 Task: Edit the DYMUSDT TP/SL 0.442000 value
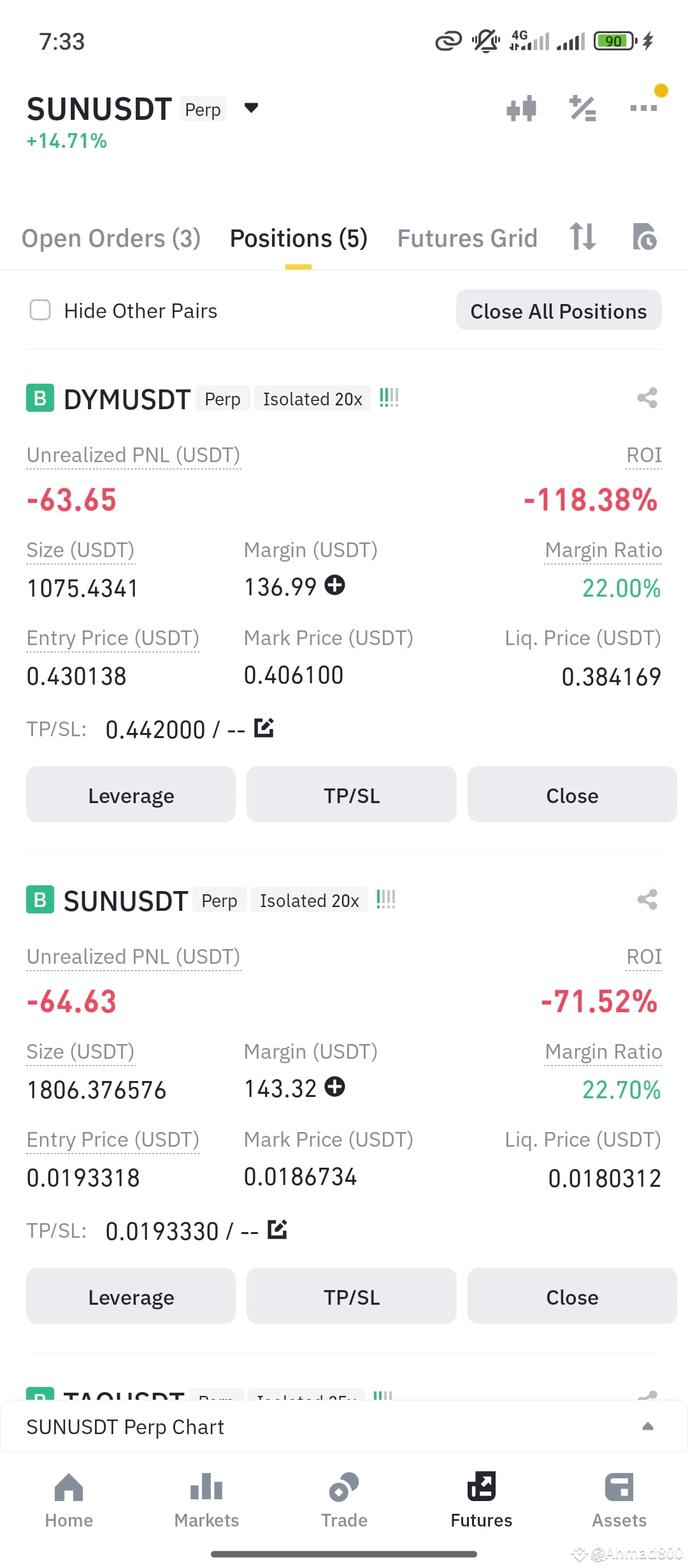click(x=264, y=728)
